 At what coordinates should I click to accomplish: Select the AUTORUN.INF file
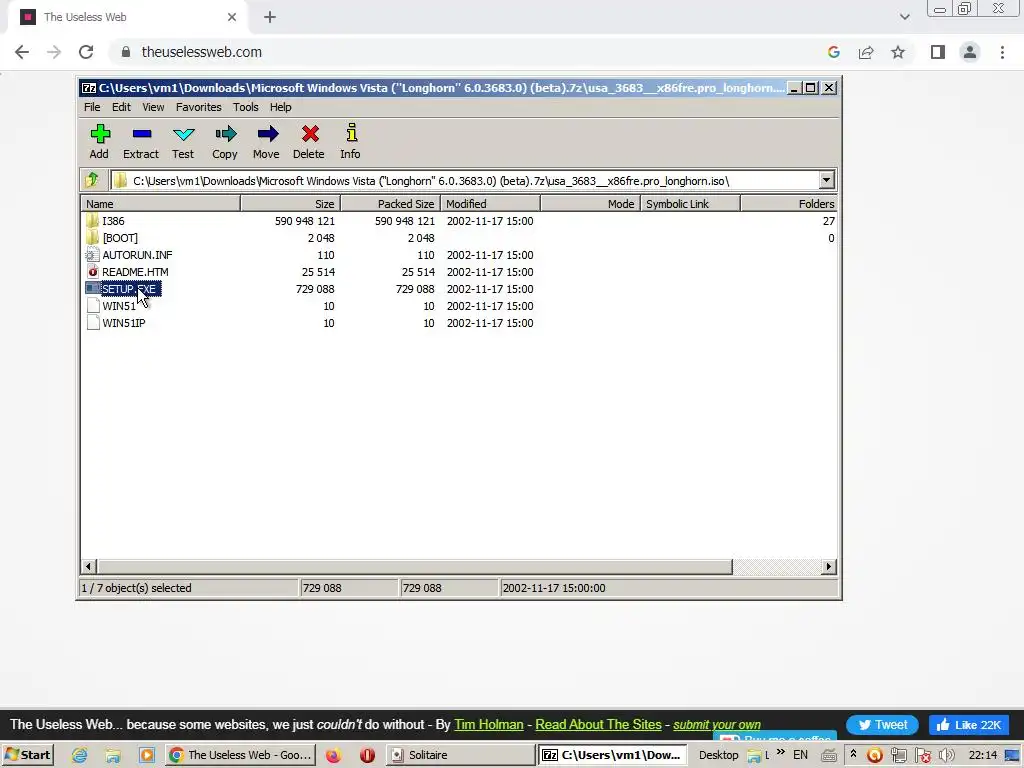coord(137,255)
